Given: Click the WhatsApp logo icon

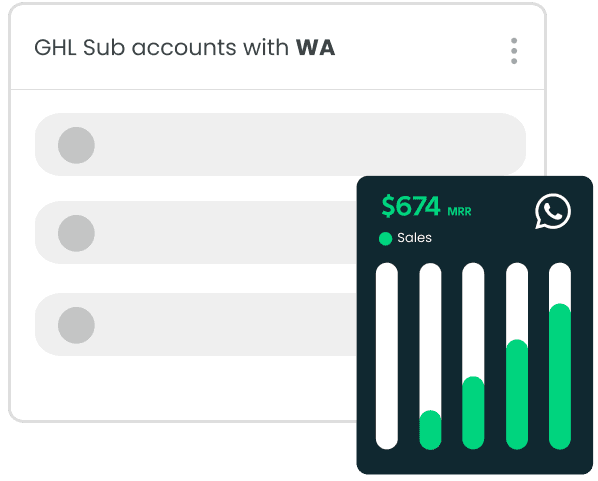Looking at the screenshot, I should pos(553,211).
